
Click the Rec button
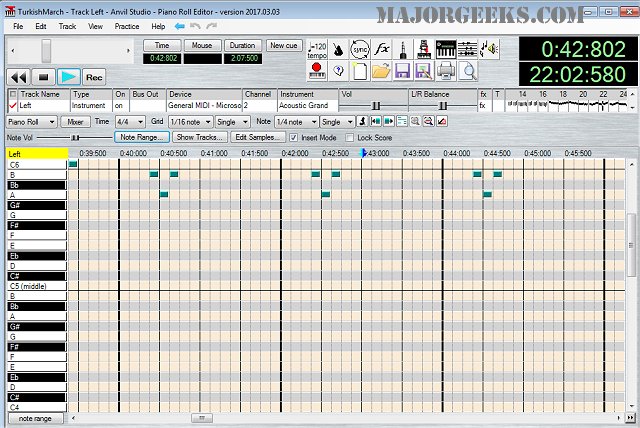coord(94,77)
